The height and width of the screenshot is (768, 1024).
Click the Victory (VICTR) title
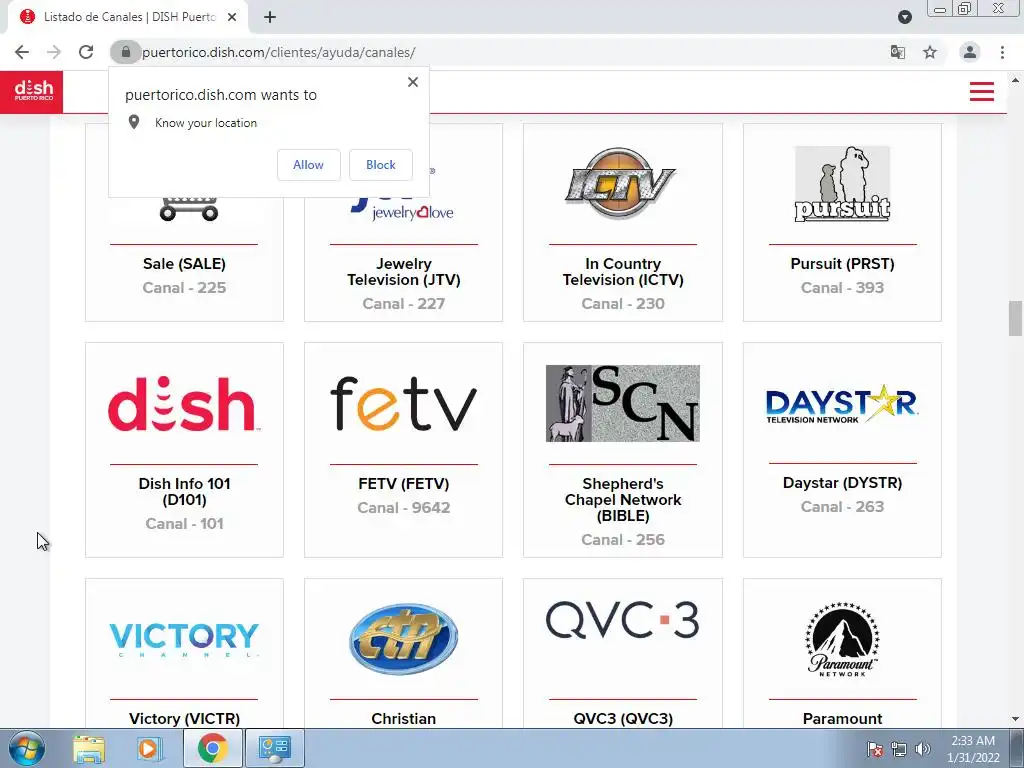[x=184, y=718]
